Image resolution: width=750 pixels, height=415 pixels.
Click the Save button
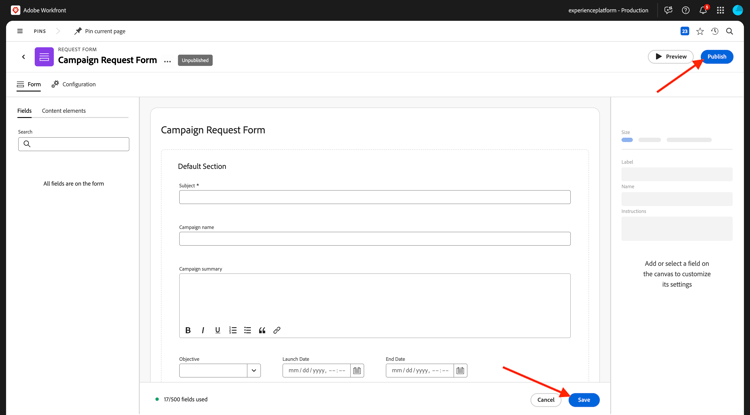[x=584, y=400]
